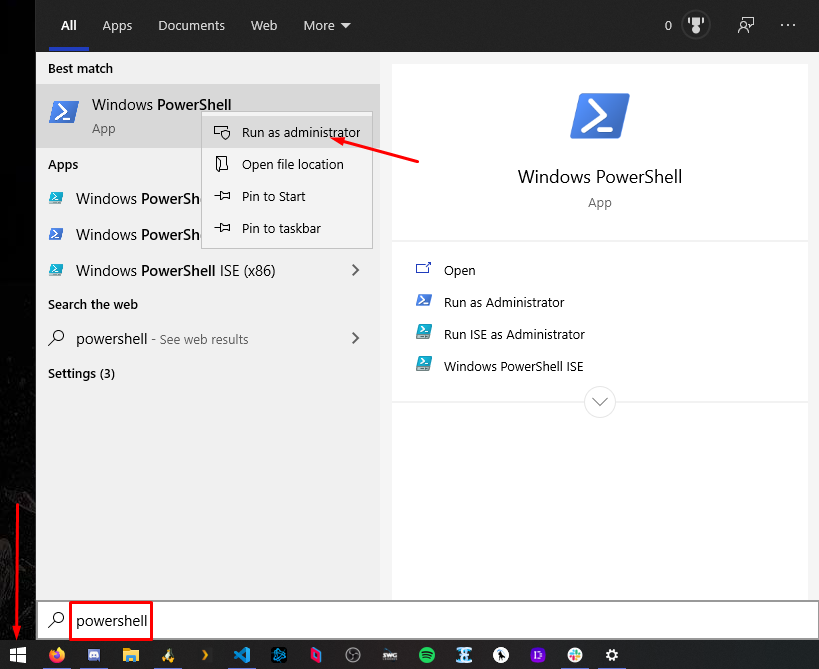Select Run as administrator in context menu
This screenshot has height=669, width=819.
(x=287, y=133)
